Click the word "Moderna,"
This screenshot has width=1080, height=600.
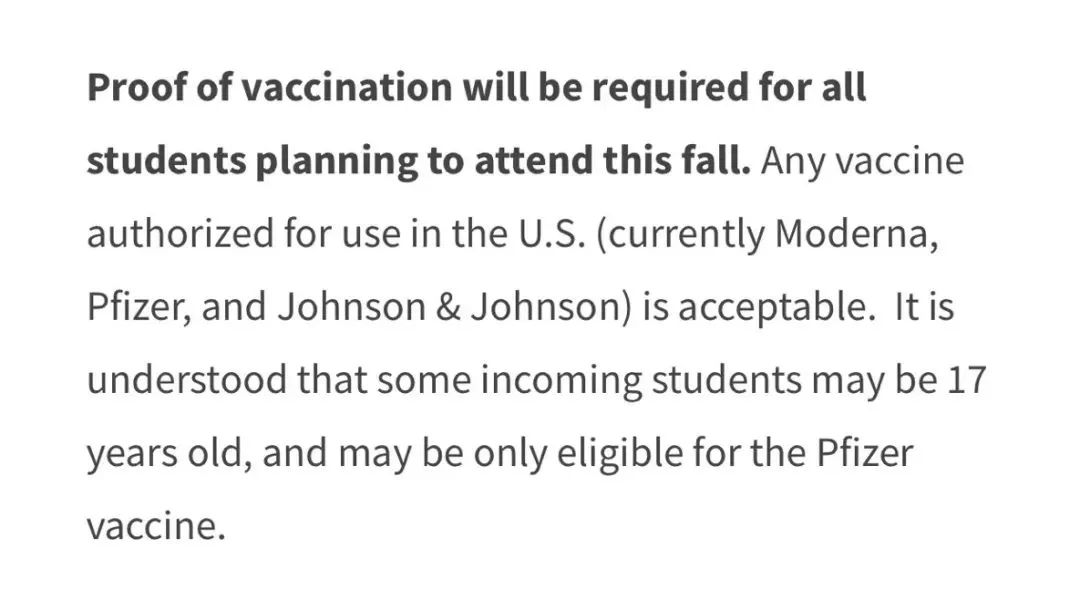[857, 235]
